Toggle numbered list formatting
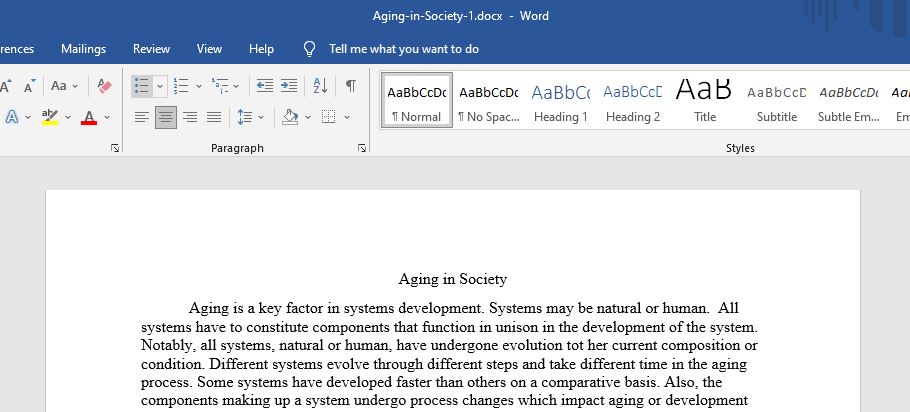The width and height of the screenshot is (910, 412). pyautogui.click(x=180, y=86)
